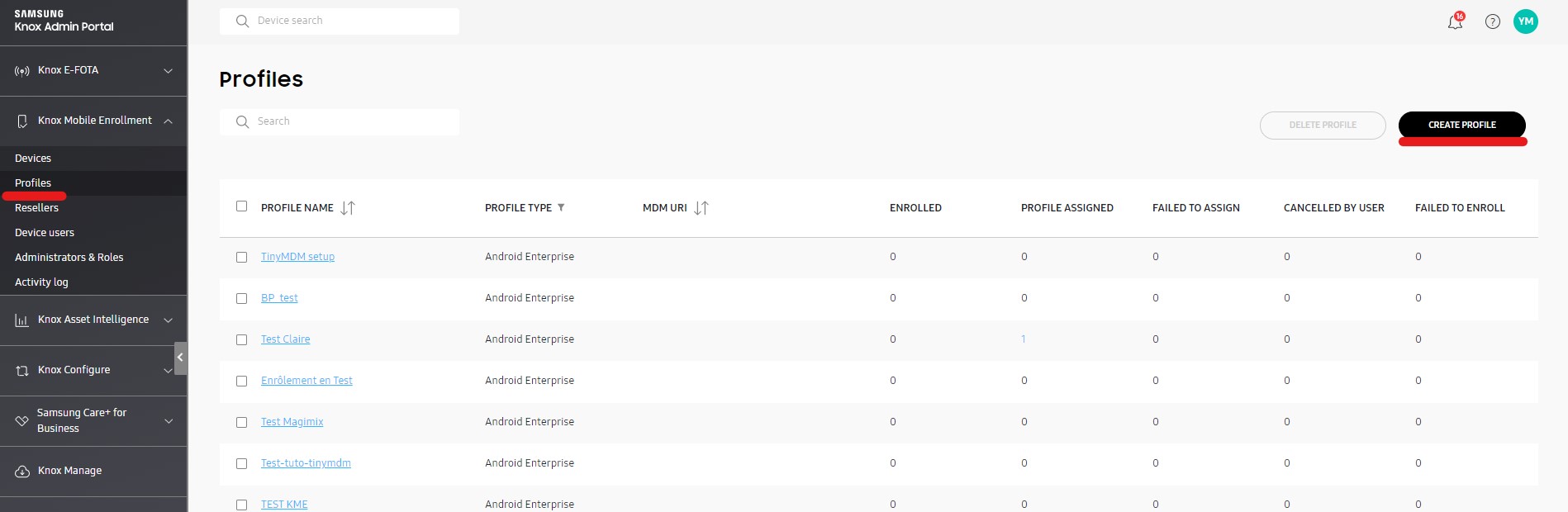
Task: Click the ENROLLED column header
Action: click(x=915, y=208)
